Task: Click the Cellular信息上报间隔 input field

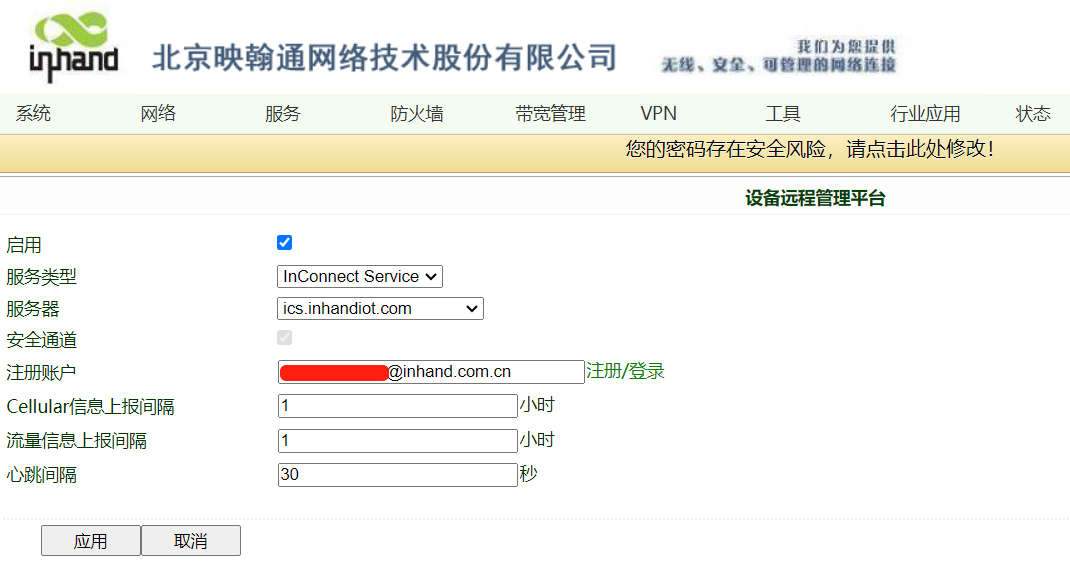Action: [x=397, y=405]
